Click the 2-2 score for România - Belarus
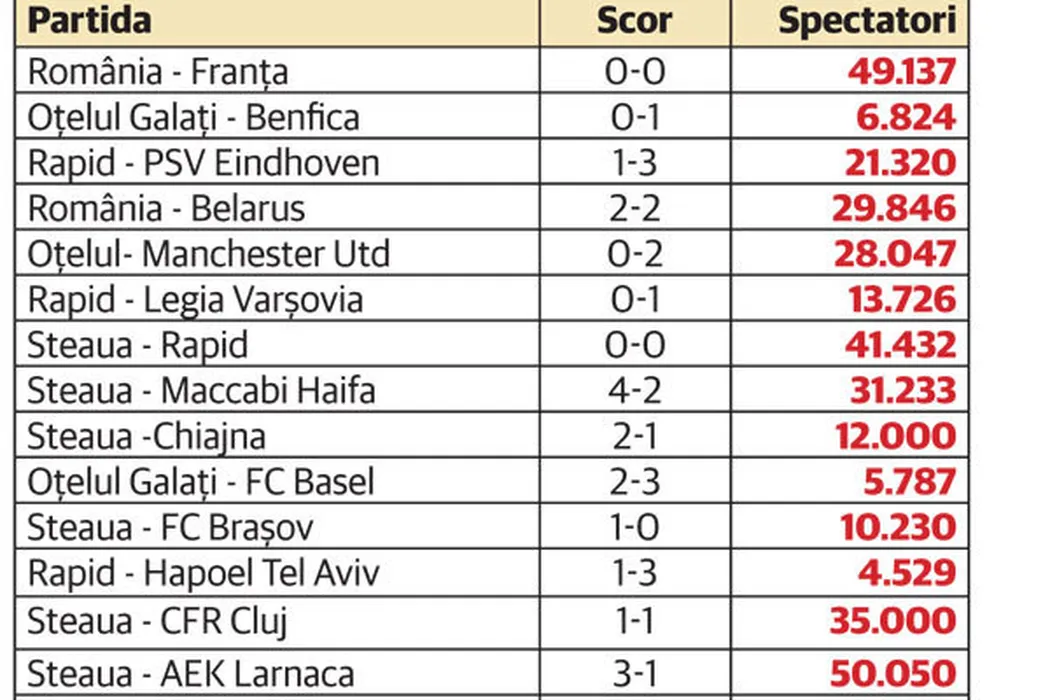This screenshot has width=1050, height=700. coord(637,209)
